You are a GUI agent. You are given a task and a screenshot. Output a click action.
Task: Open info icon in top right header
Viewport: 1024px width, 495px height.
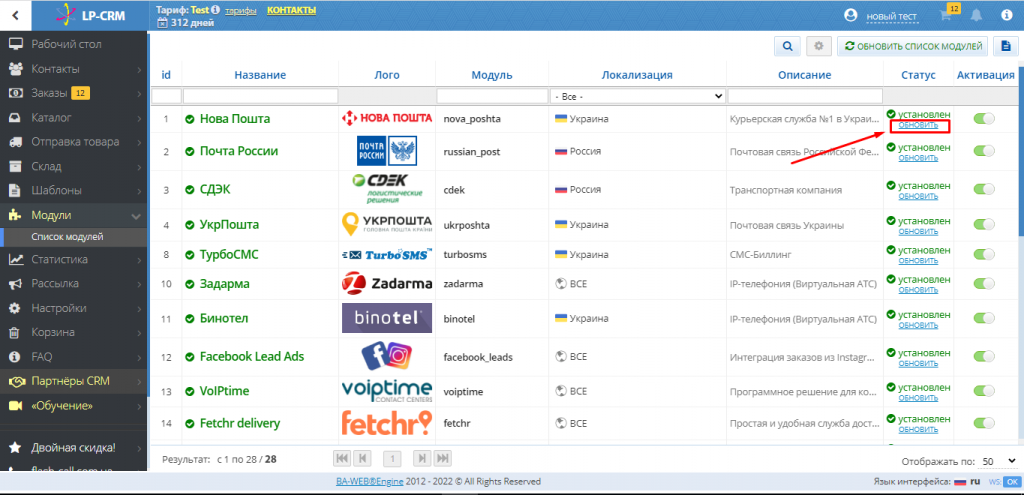point(1006,16)
